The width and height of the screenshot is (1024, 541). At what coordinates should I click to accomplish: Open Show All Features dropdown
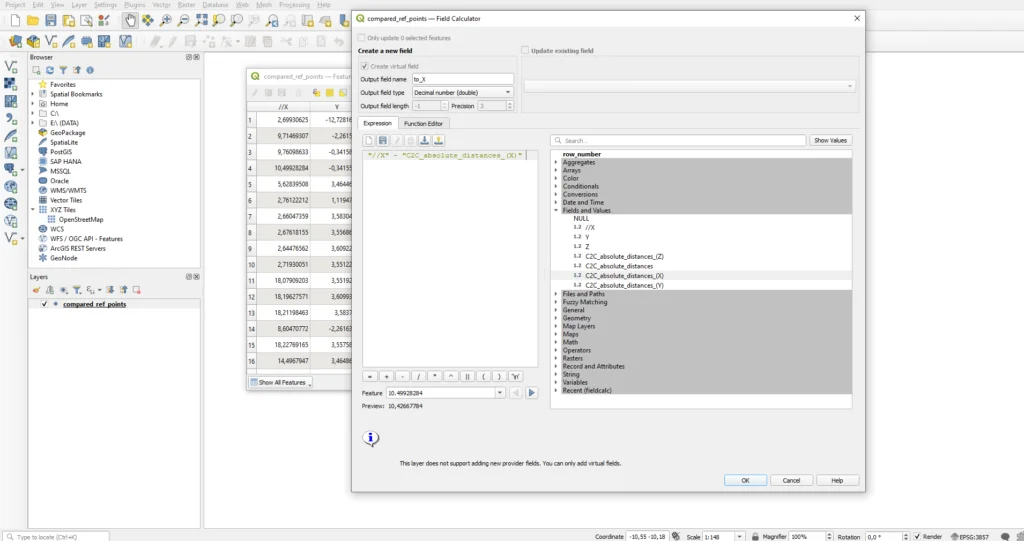coord(281,382)
